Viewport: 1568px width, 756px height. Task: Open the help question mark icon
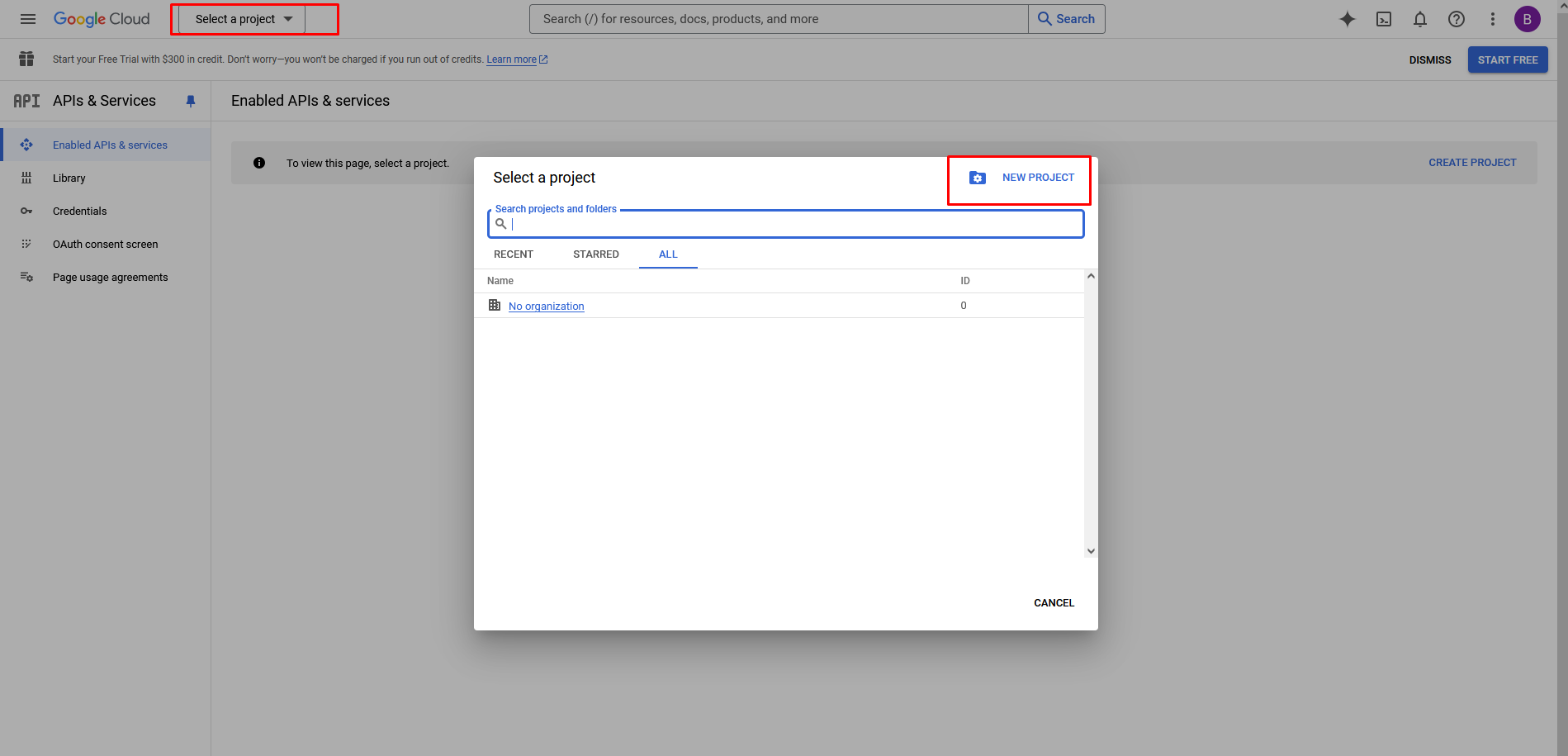pos(1456,19)
